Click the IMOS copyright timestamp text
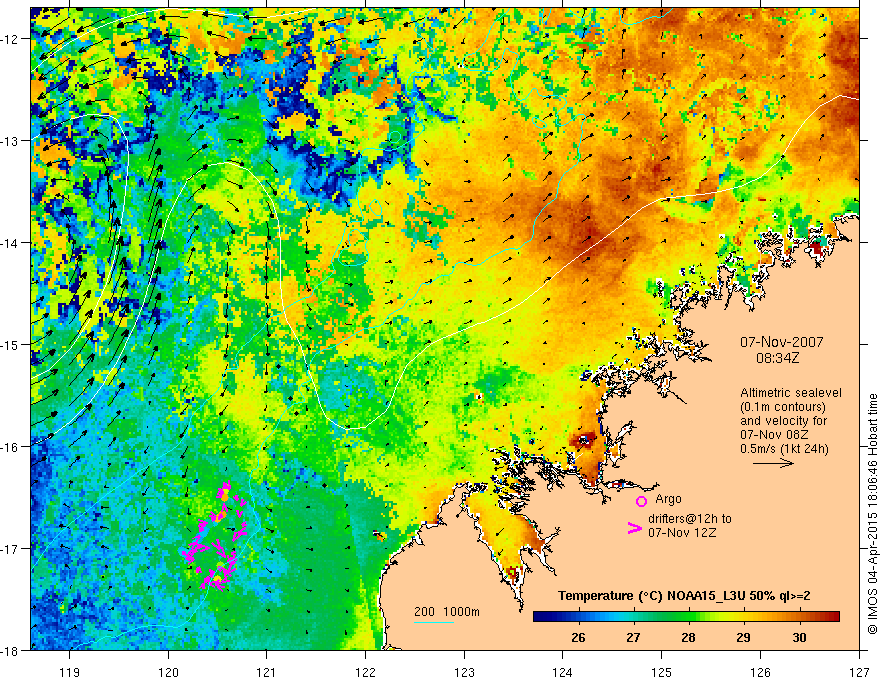 872,514
